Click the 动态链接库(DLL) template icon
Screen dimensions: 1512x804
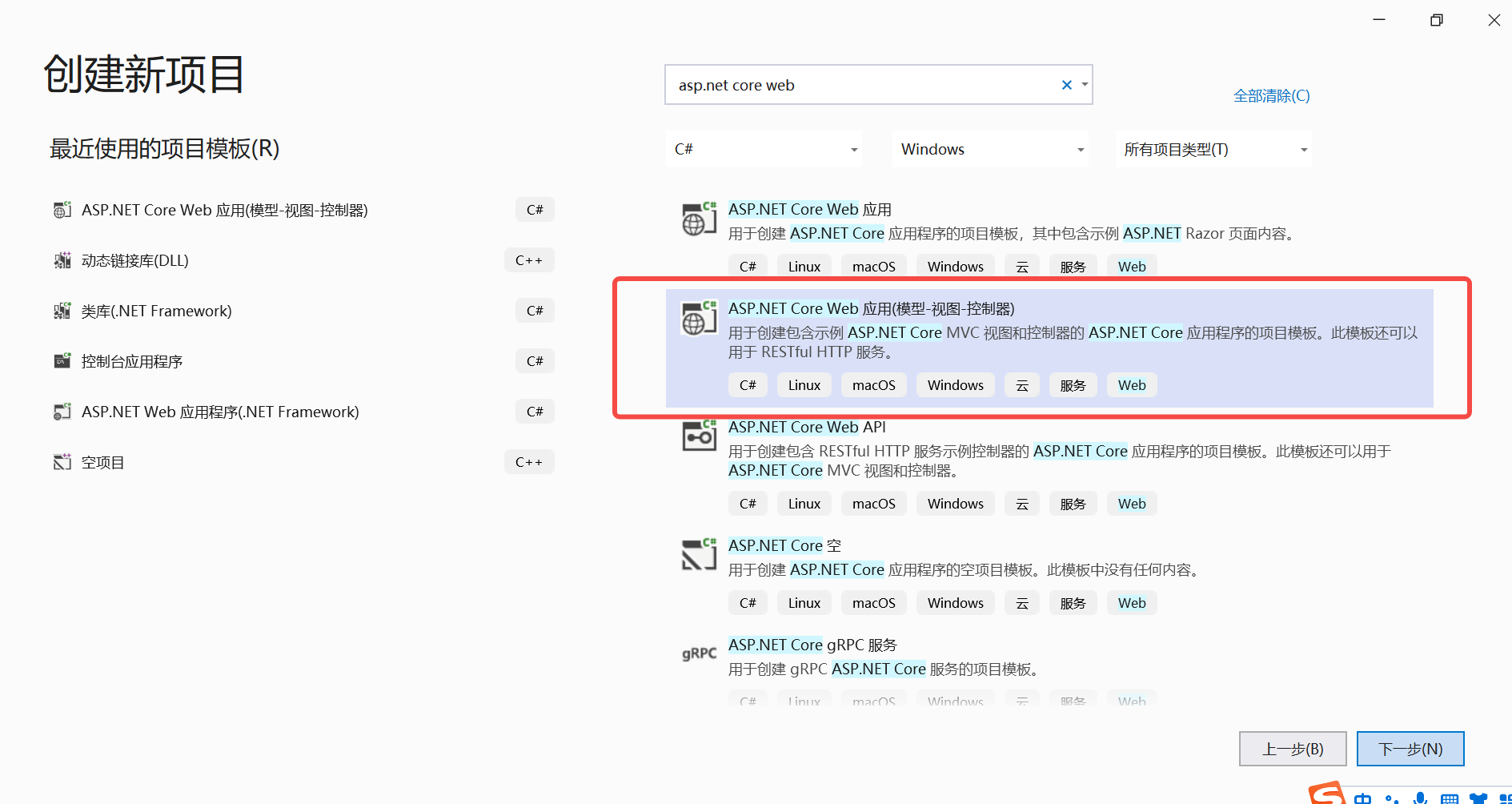click(x=62, y=260)
